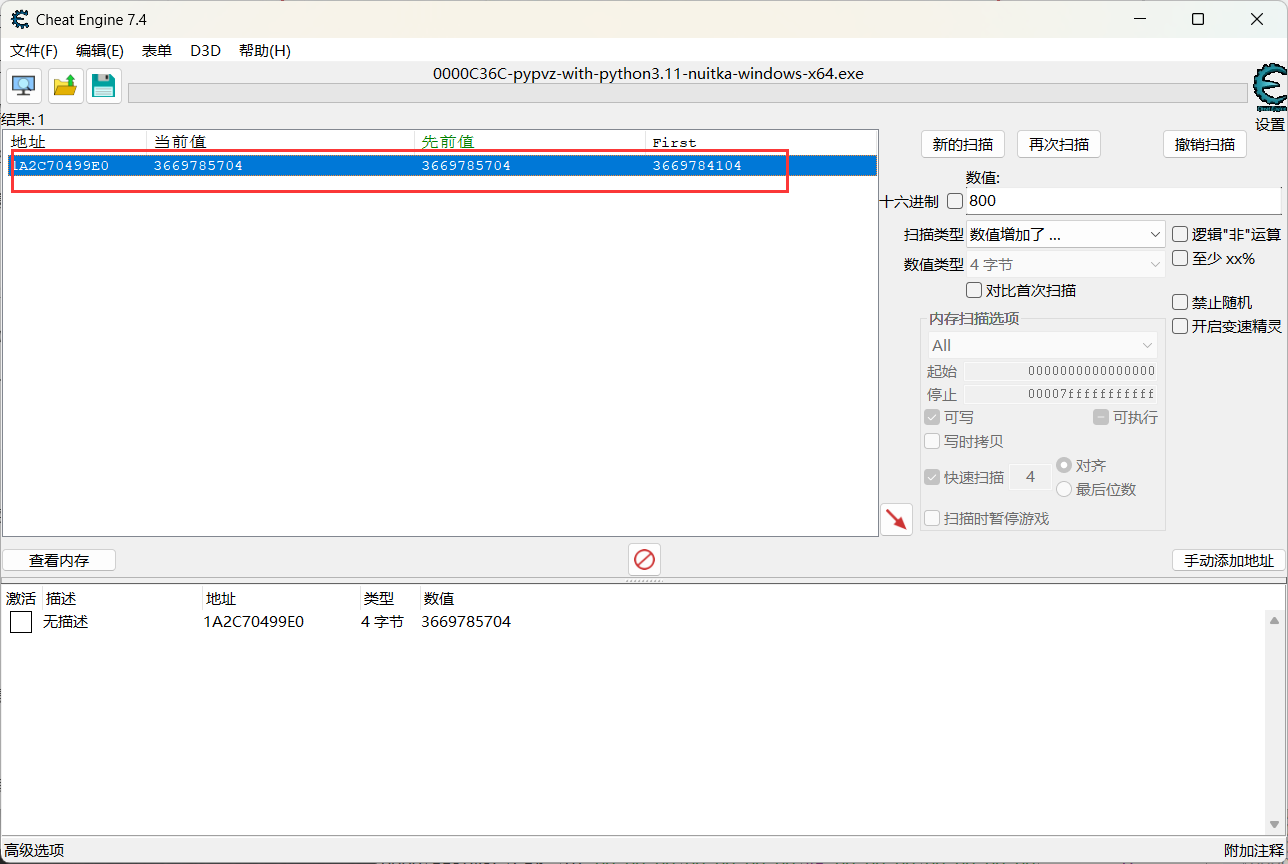Open the 数值类型 dropdown

tap(1065, 264)
